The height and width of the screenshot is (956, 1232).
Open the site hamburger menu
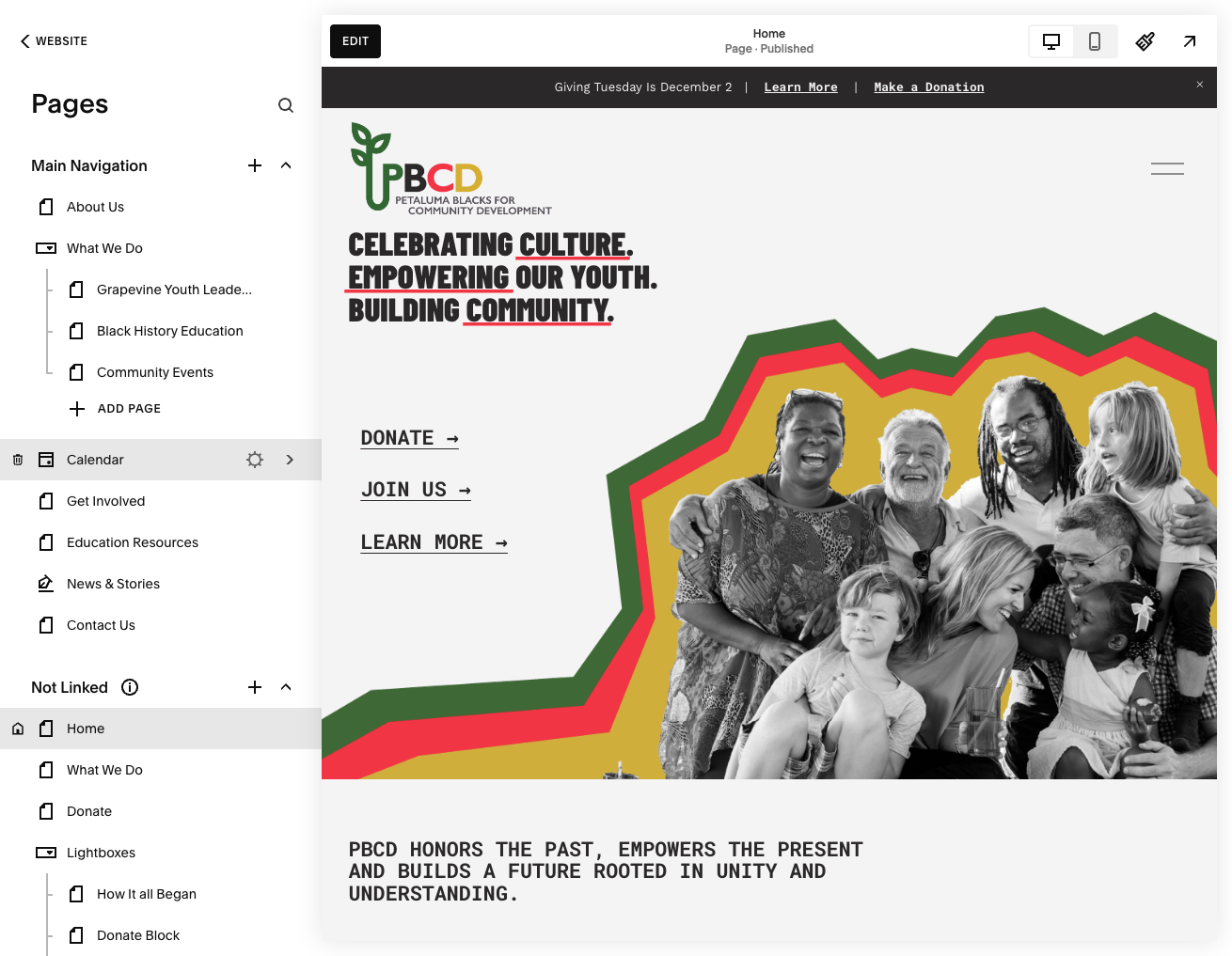tap(1167, 169)
